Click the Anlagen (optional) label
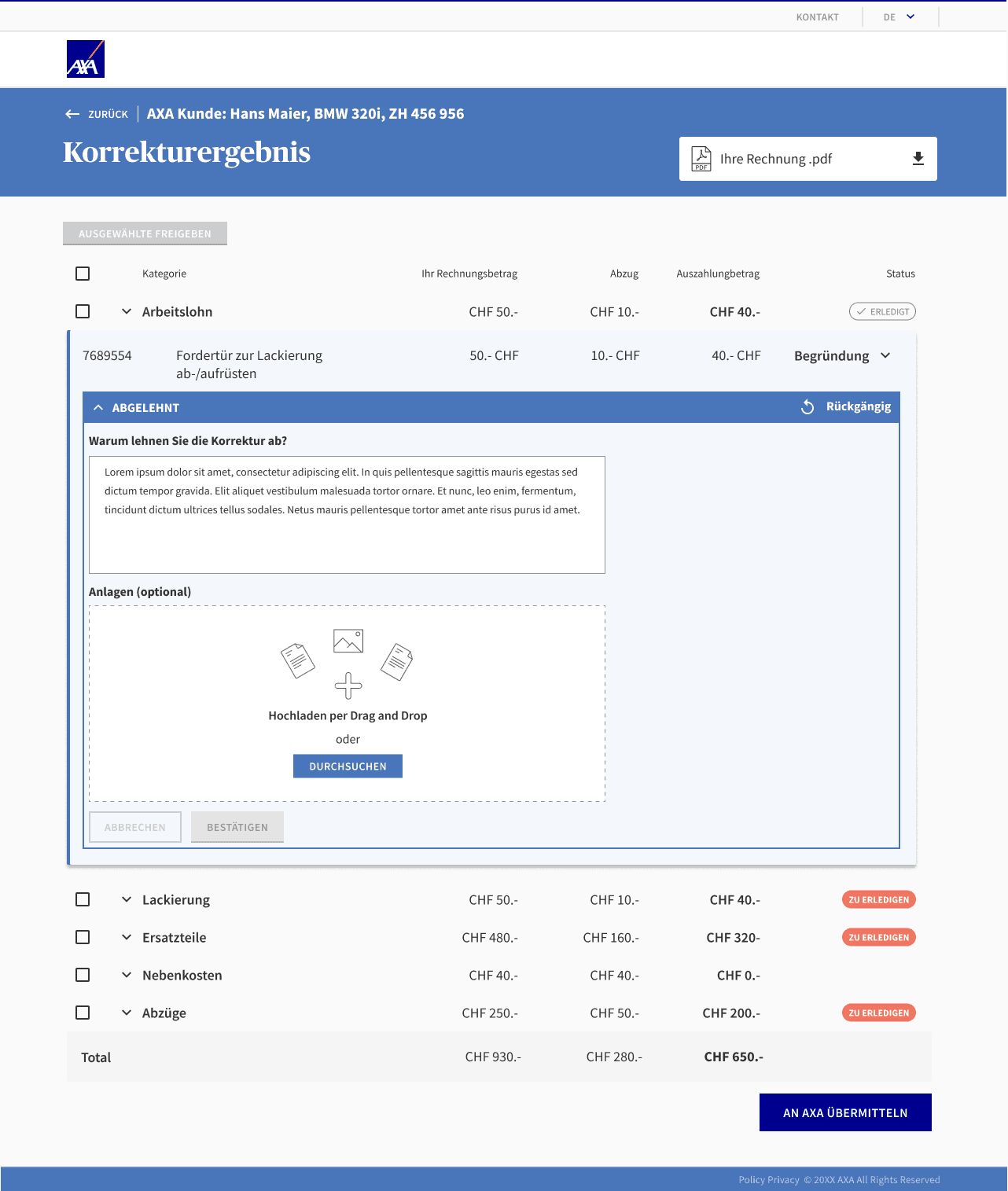 pyautogui.click(x=140, y=591)
